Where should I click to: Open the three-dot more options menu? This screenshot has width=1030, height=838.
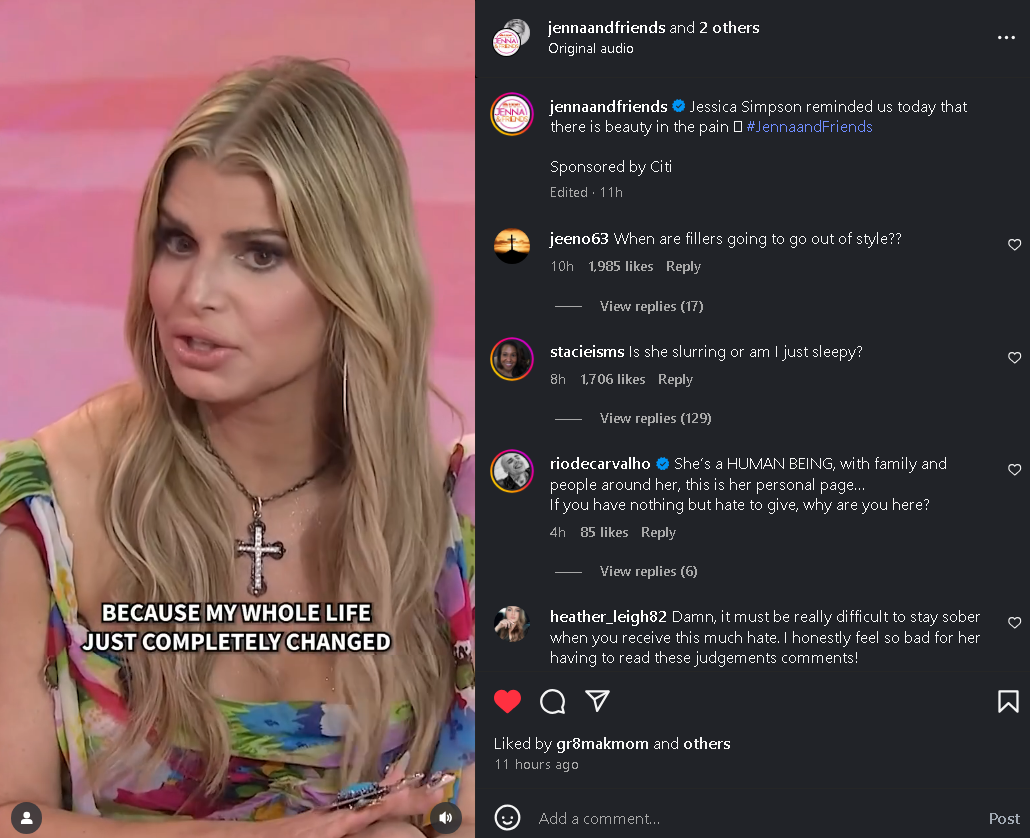click(x=1006, y=37)
